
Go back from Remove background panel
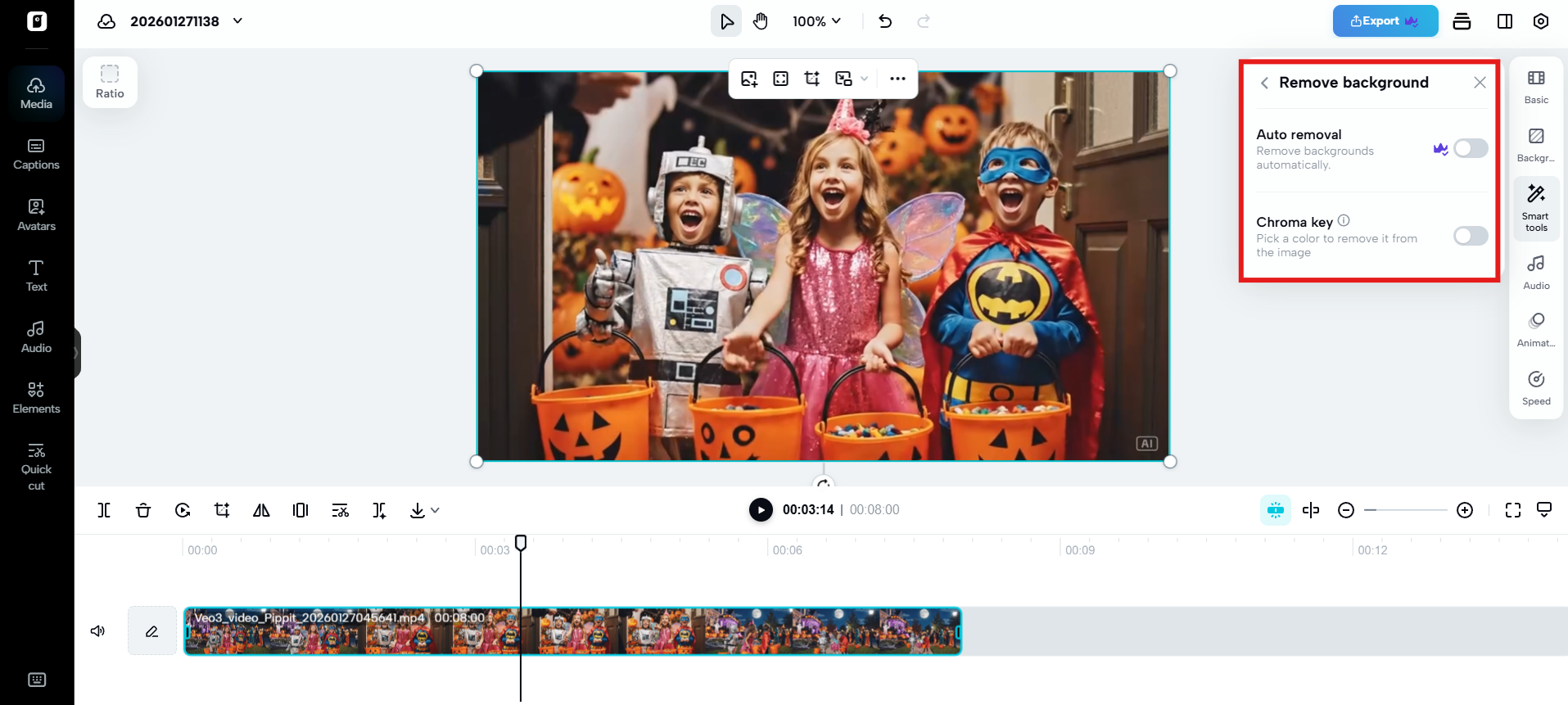point(1265,83)
